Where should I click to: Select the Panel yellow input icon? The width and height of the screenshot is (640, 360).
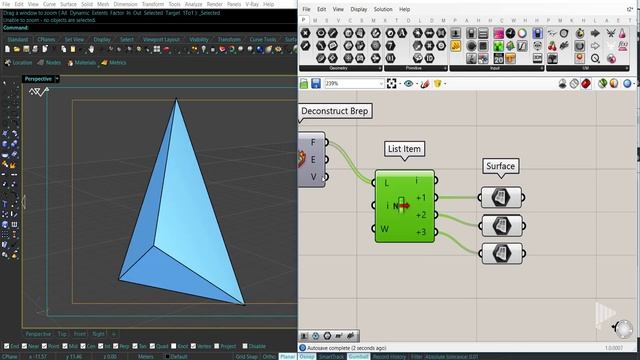pyautogui.click(x=456, y=46)
